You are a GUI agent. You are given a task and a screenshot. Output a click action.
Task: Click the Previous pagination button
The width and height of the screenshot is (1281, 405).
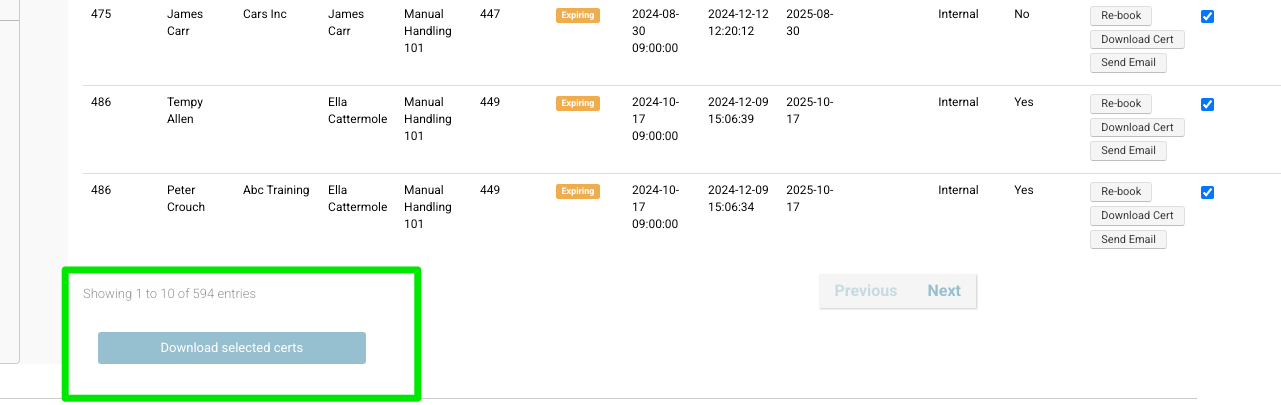pos(865,291)
